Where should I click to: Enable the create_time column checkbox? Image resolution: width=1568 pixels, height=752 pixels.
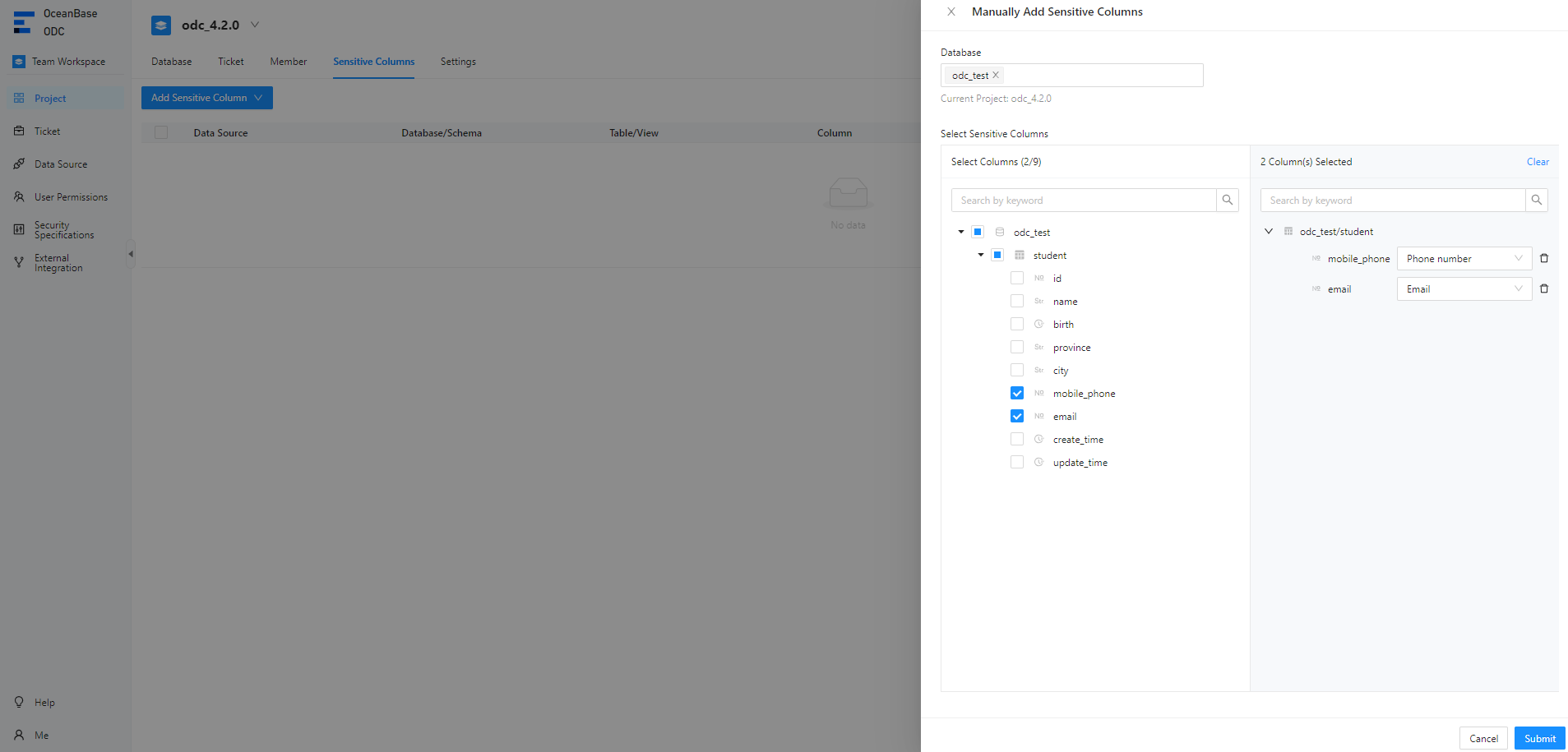tap(1017, 439)
